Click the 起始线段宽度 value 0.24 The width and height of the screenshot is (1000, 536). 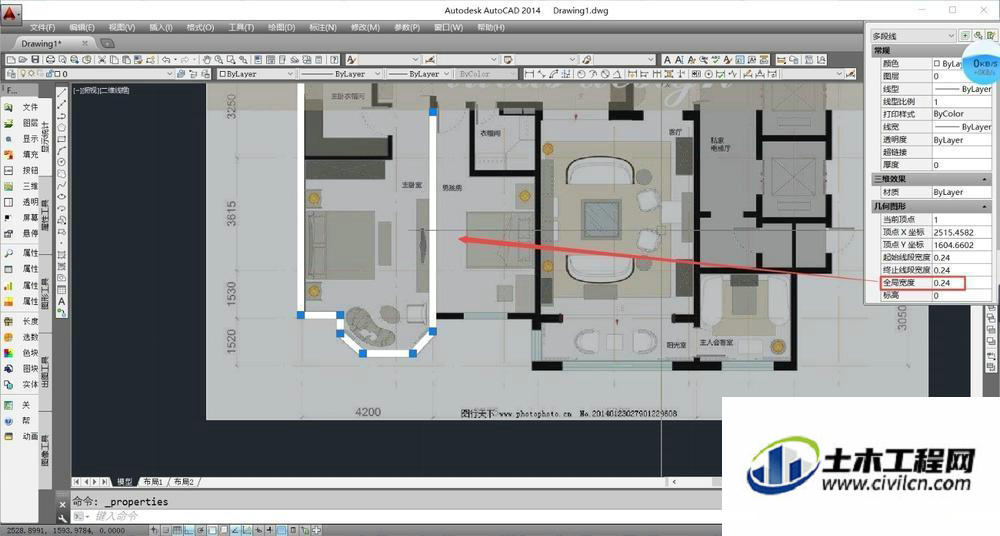[x=962, y=258]
